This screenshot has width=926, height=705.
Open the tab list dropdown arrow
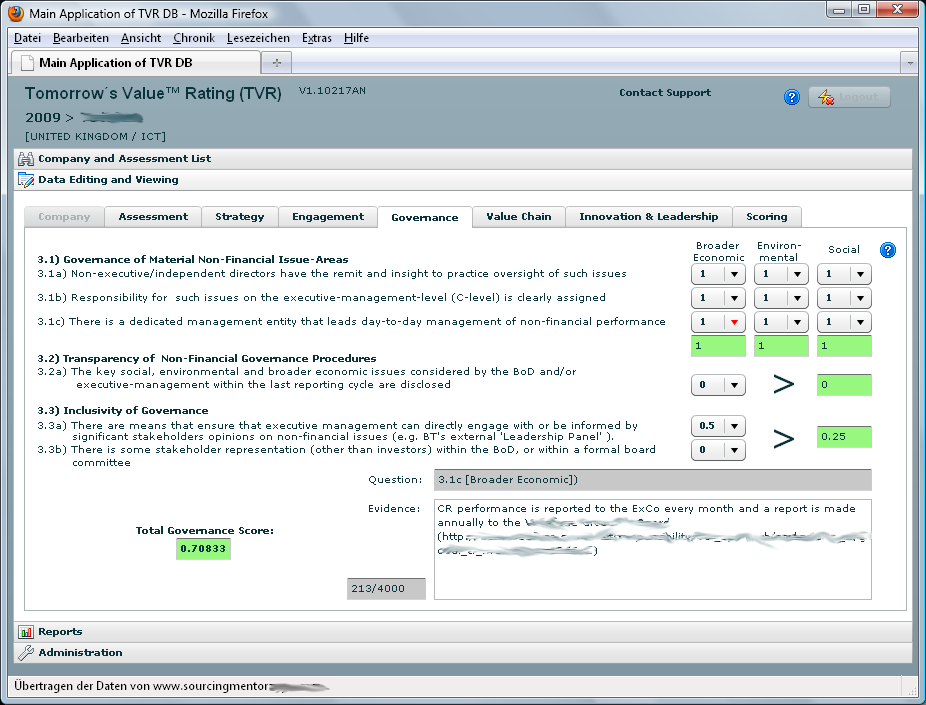[909, 62]
